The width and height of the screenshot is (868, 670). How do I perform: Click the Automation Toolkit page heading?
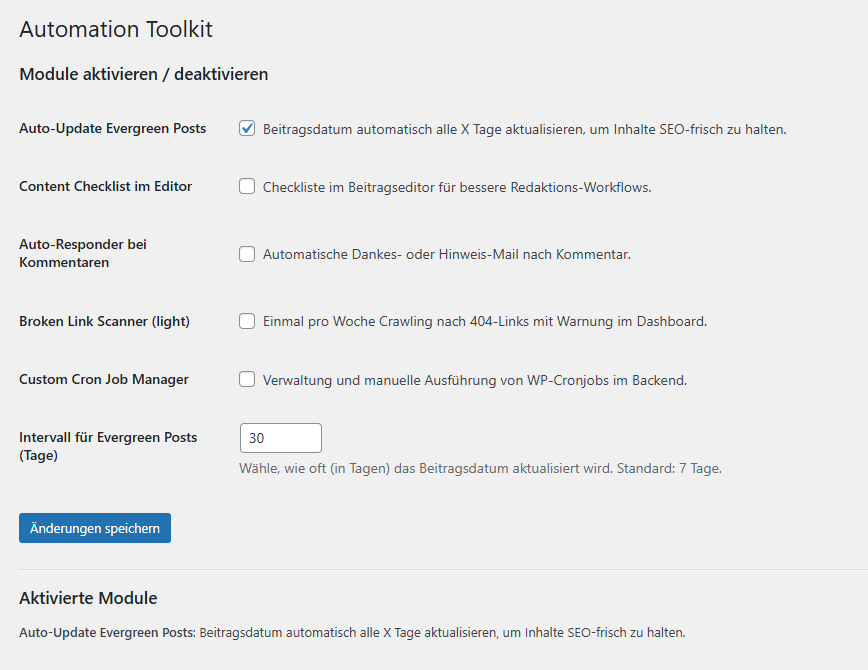(116, 29)
